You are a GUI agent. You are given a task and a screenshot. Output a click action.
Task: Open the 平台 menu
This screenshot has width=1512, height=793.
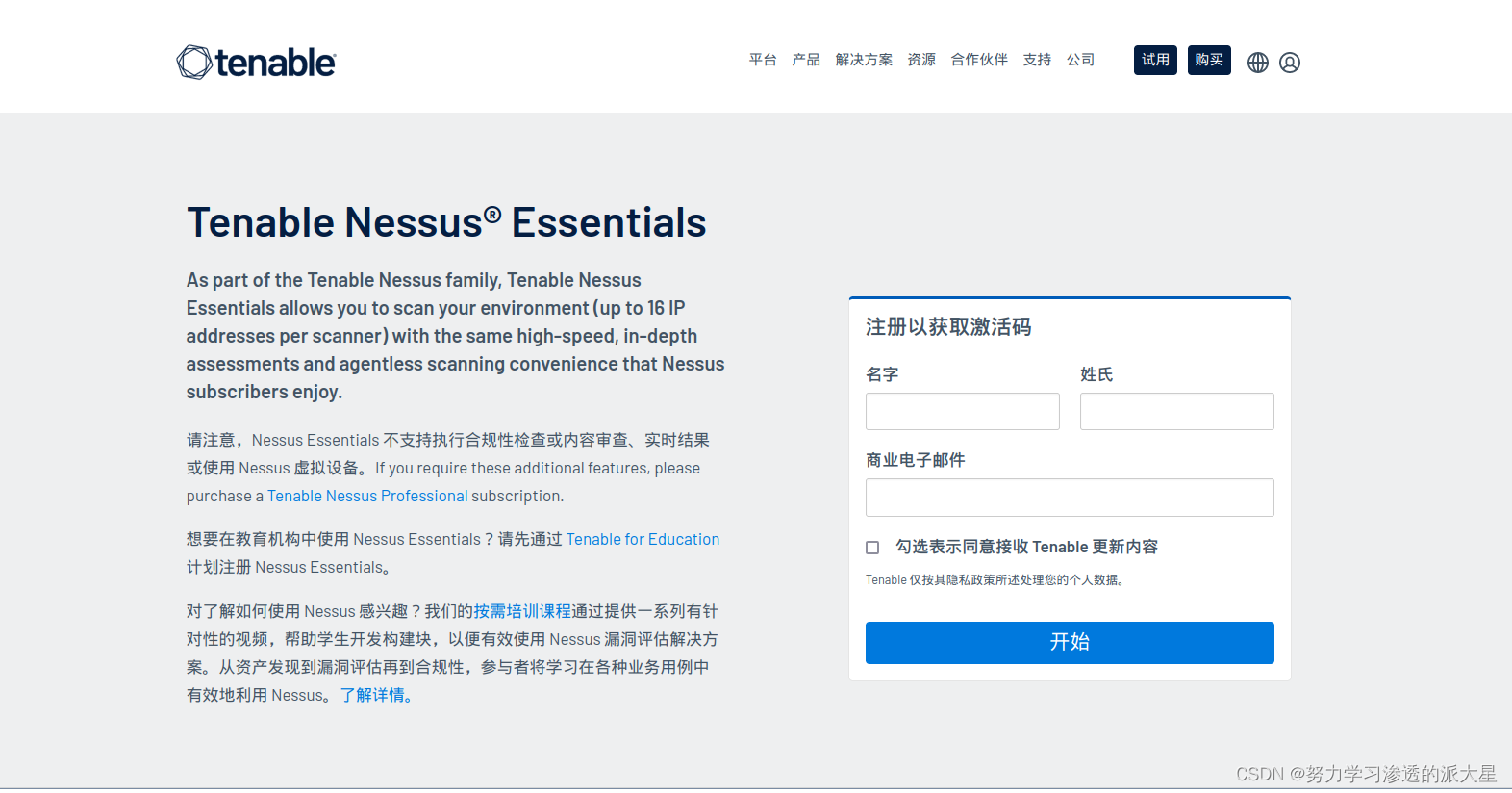pyautogui.click(x=763, y=60)
